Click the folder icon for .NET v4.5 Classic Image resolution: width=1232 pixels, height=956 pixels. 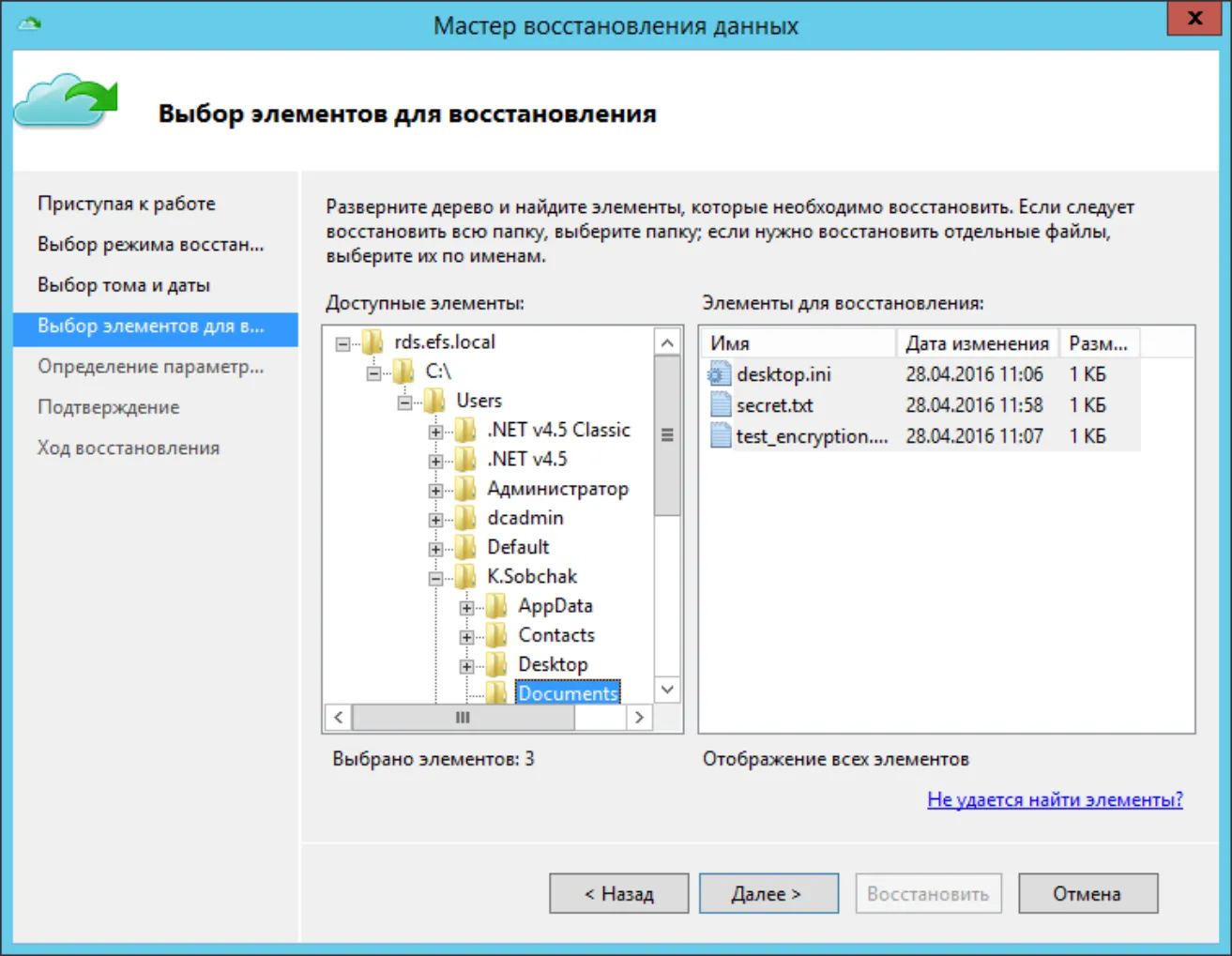click(465, 431)
